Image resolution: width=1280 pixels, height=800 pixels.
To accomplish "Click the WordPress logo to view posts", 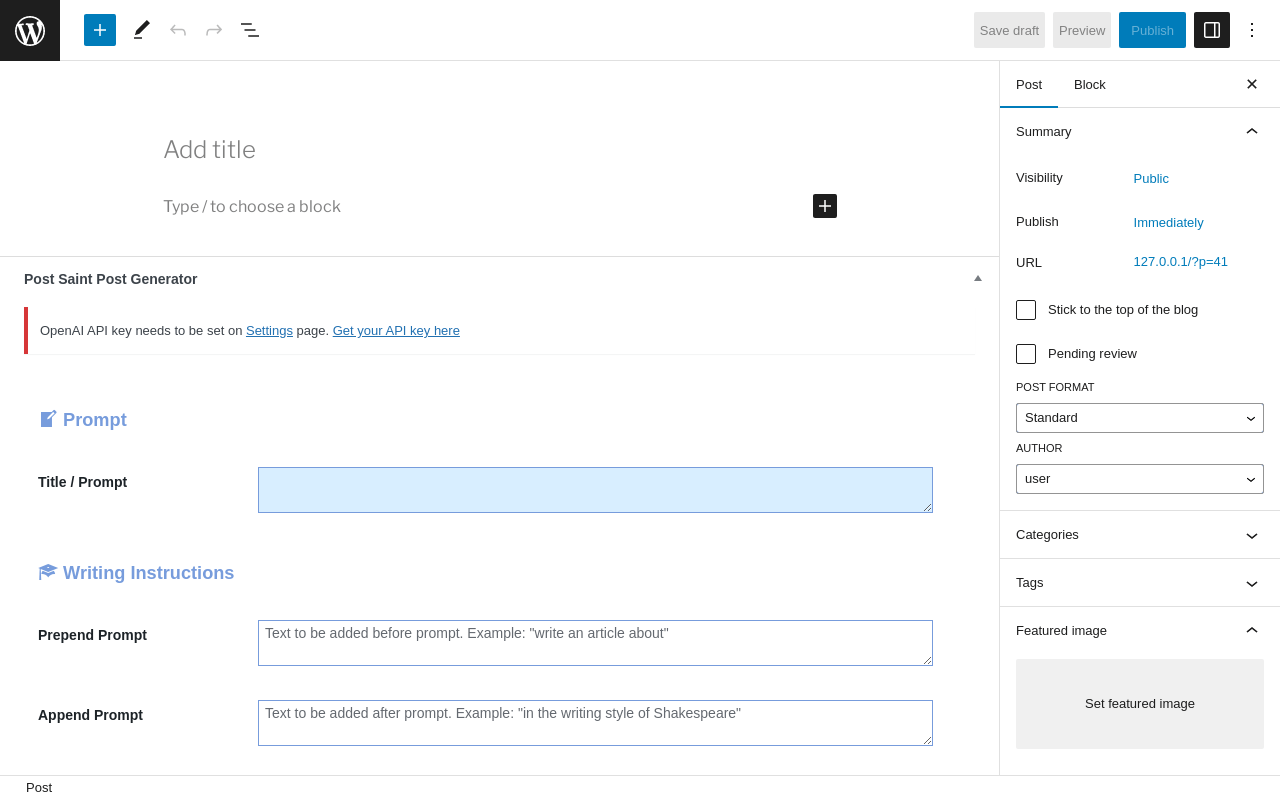I will pyautogui.click(x=30, y=30).
